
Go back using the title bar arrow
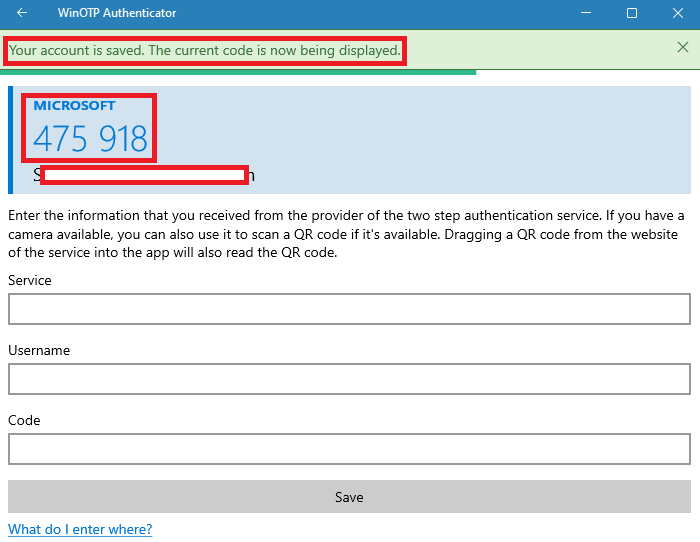point(22,13)
